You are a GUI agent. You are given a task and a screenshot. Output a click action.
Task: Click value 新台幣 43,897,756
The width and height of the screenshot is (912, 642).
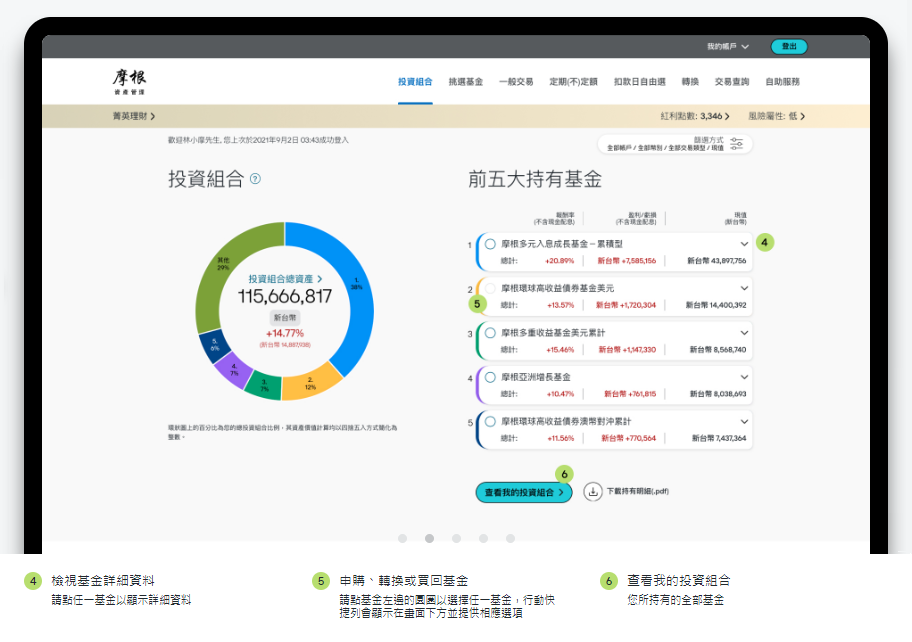tap(717, 261)
